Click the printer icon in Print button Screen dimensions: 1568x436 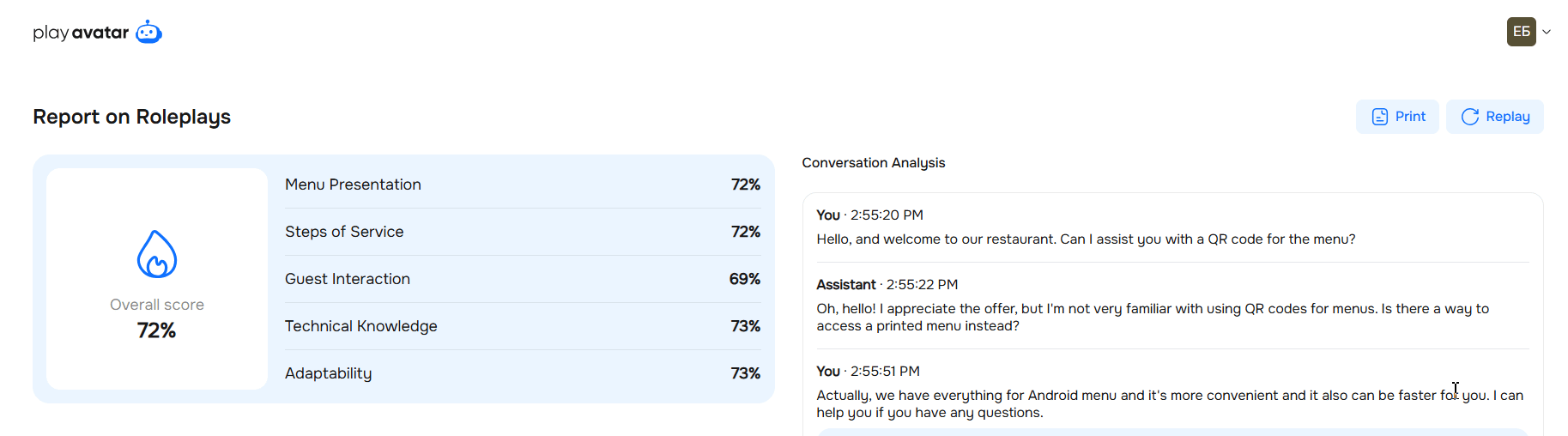(1379, 117)
